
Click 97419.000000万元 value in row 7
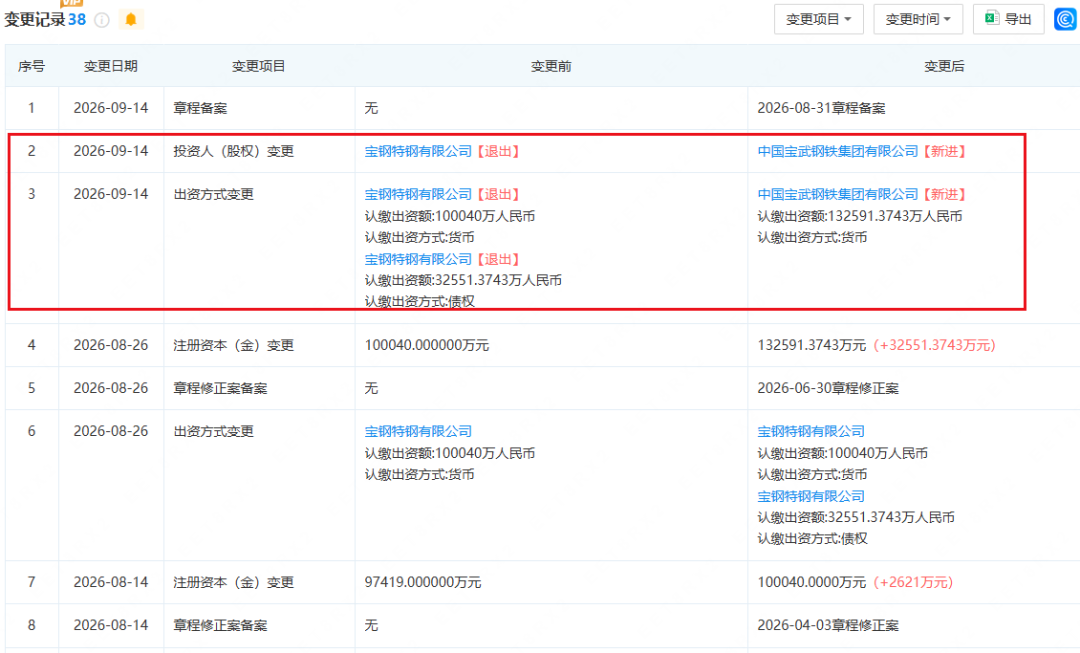coord(423,582)
